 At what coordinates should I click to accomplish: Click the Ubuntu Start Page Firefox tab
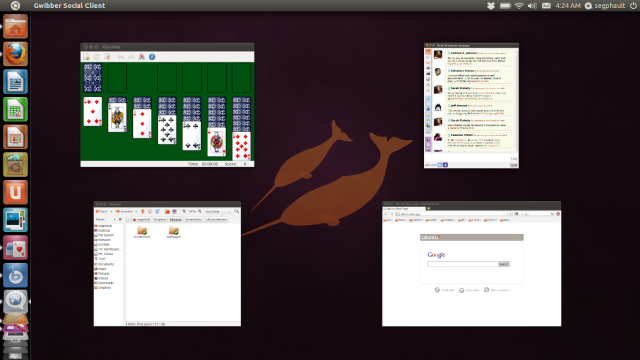pos(404,209)
